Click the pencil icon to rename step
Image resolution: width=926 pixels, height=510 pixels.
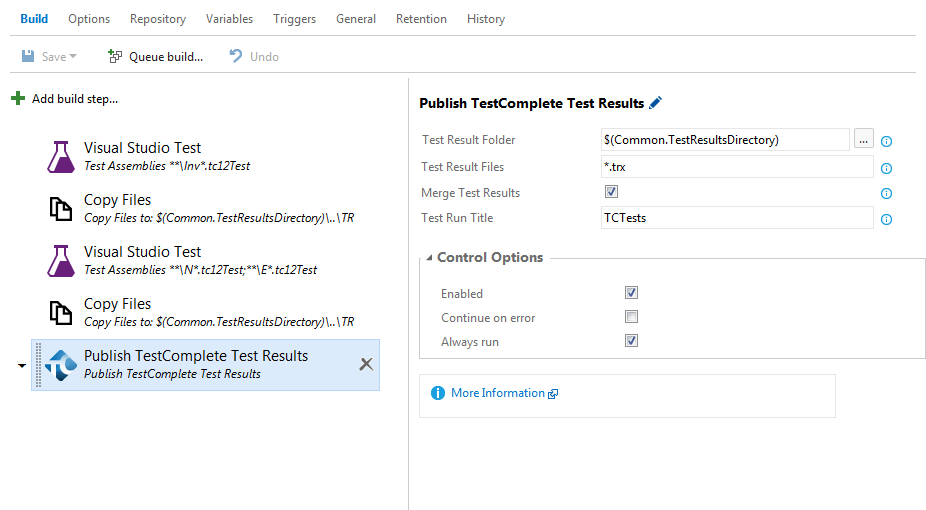click(x=656, y=103)
